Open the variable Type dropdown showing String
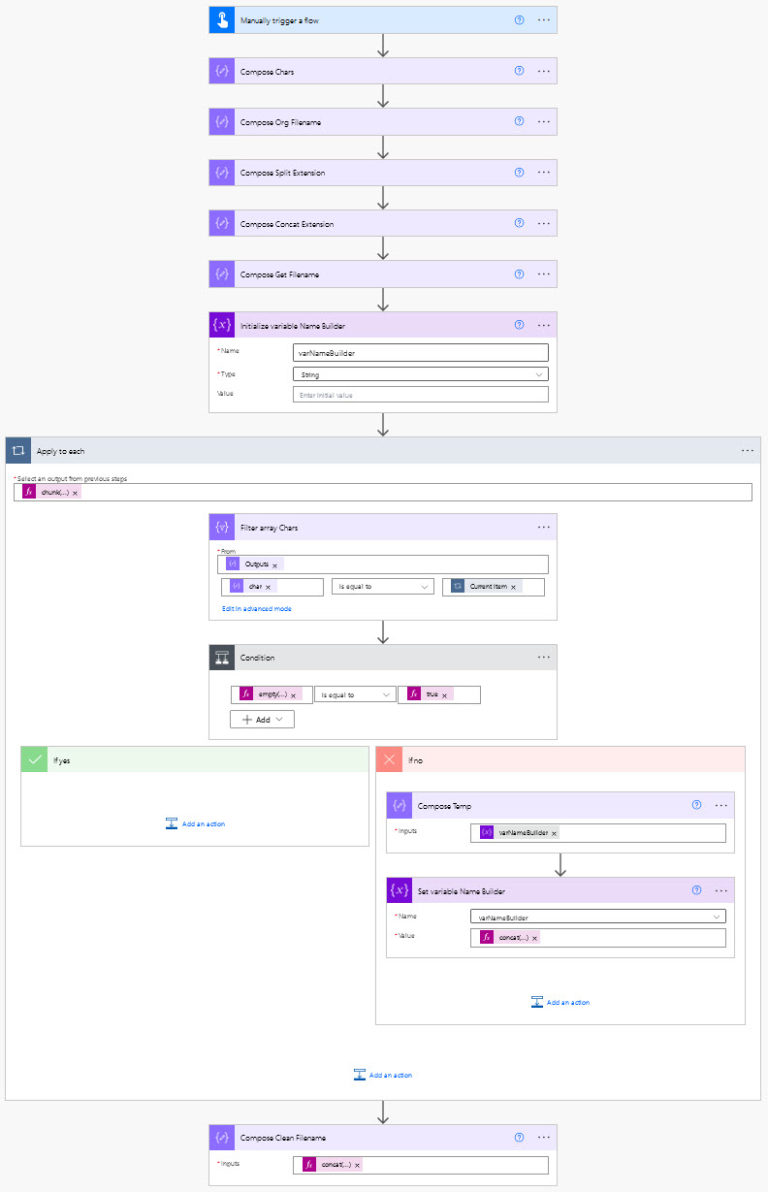Screen dimensions: 768x1192 [x=421, y=374]
